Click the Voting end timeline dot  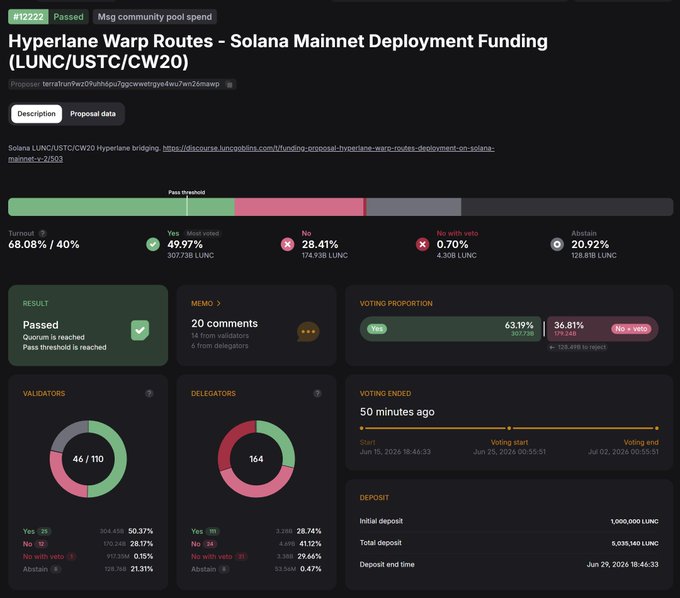[x=657, y=428]
